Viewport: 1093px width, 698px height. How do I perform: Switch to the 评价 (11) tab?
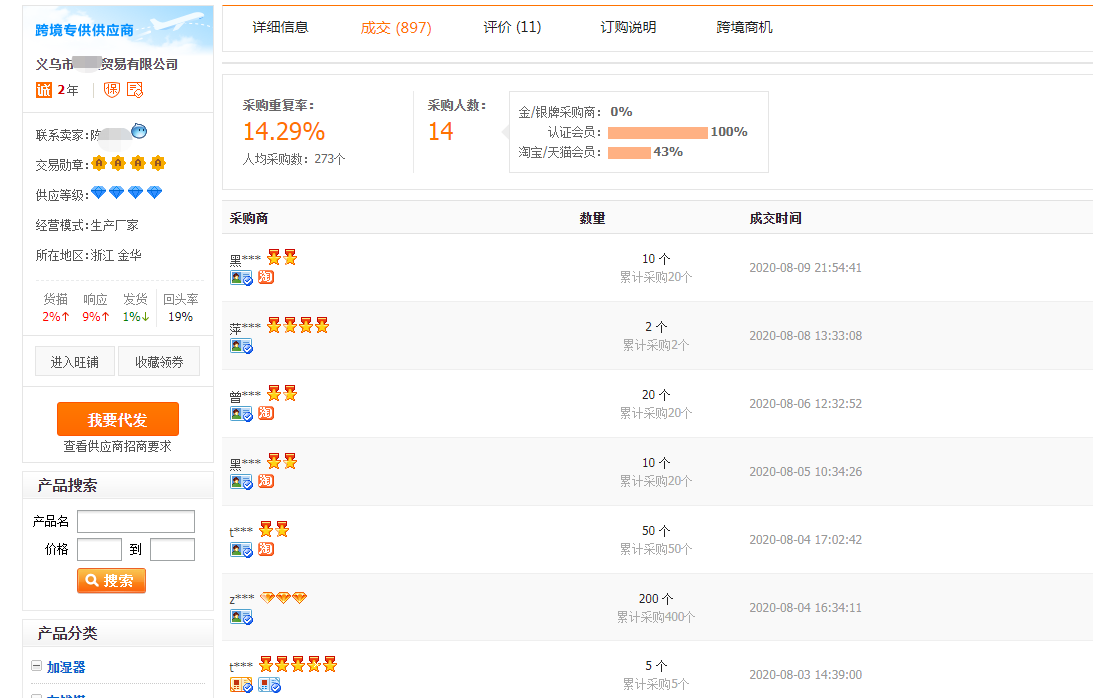(511, 27)
